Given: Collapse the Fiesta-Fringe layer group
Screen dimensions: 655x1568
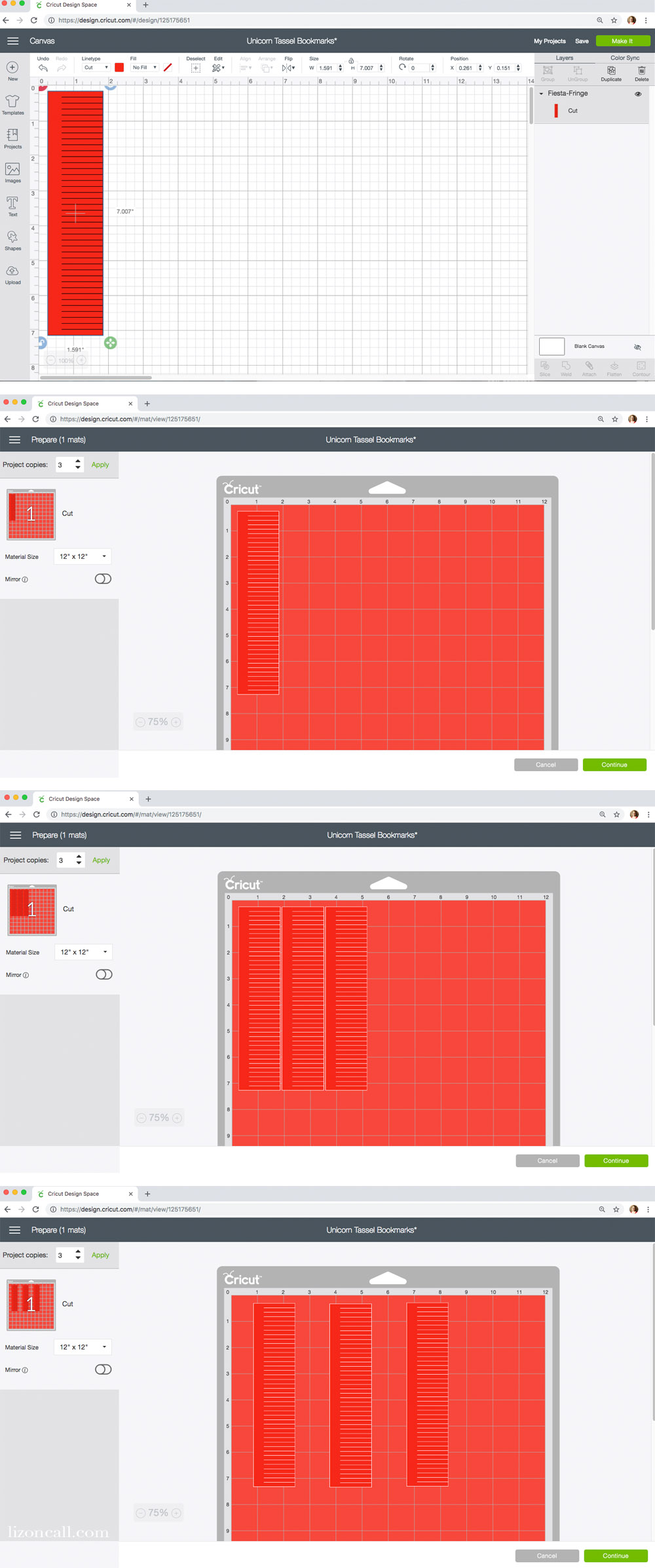Looking at the screenshot, I should coord(541,94).
